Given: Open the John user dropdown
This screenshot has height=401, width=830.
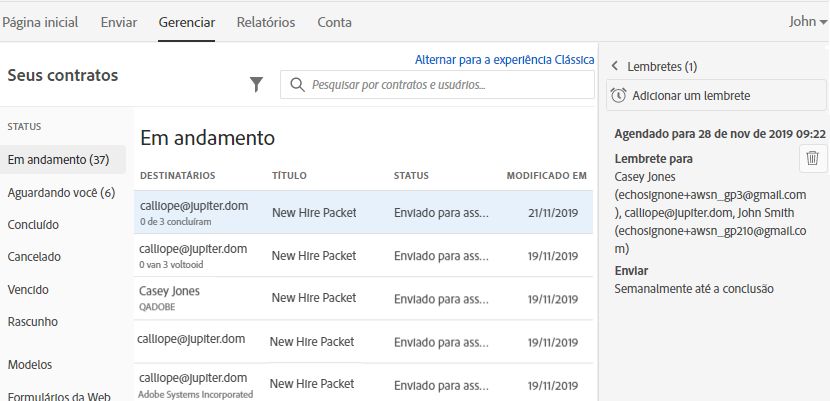Looking at the screenshot, I should (808, 22).
